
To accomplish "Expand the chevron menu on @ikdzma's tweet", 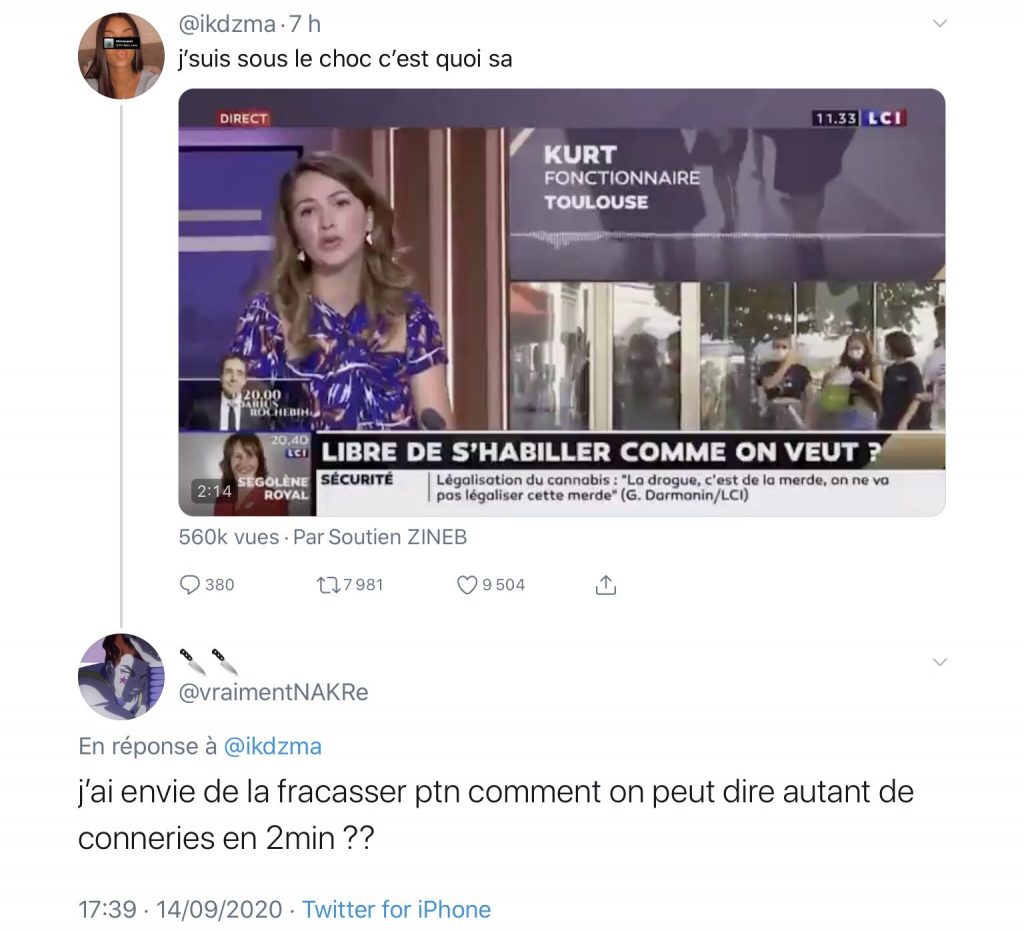I will [x=940, y=24].
